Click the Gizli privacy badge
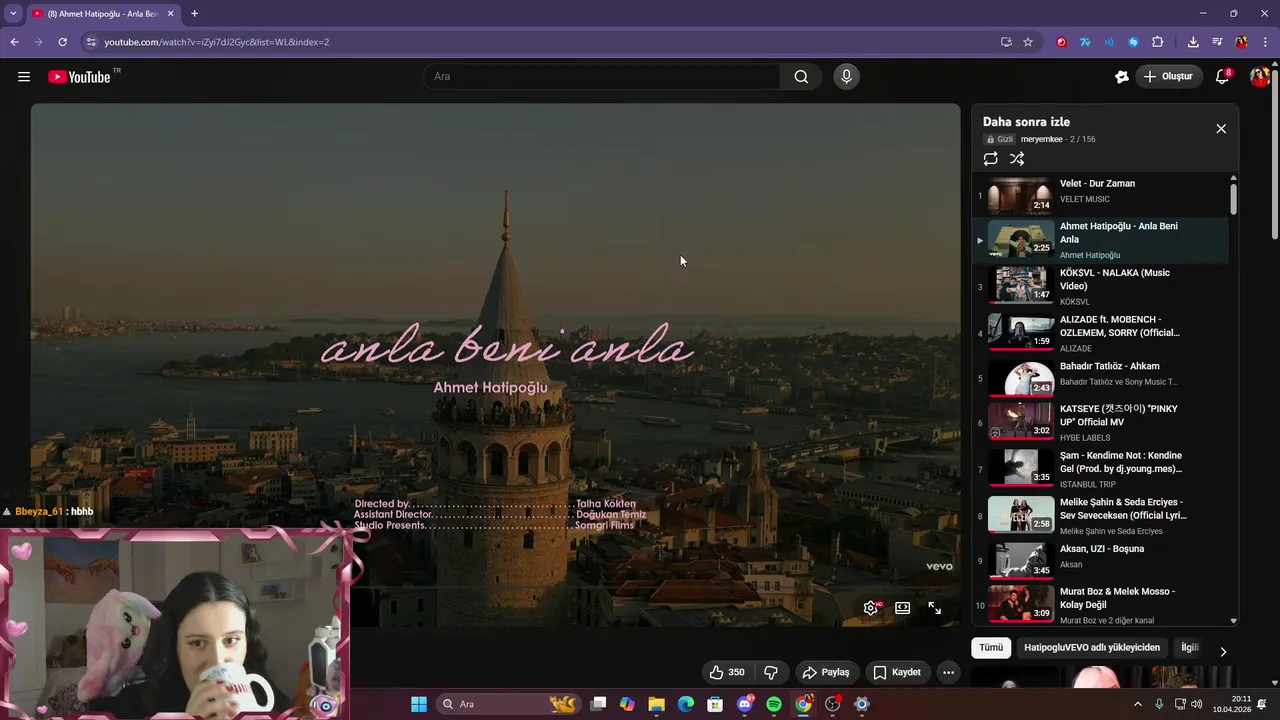 (999, 139)
